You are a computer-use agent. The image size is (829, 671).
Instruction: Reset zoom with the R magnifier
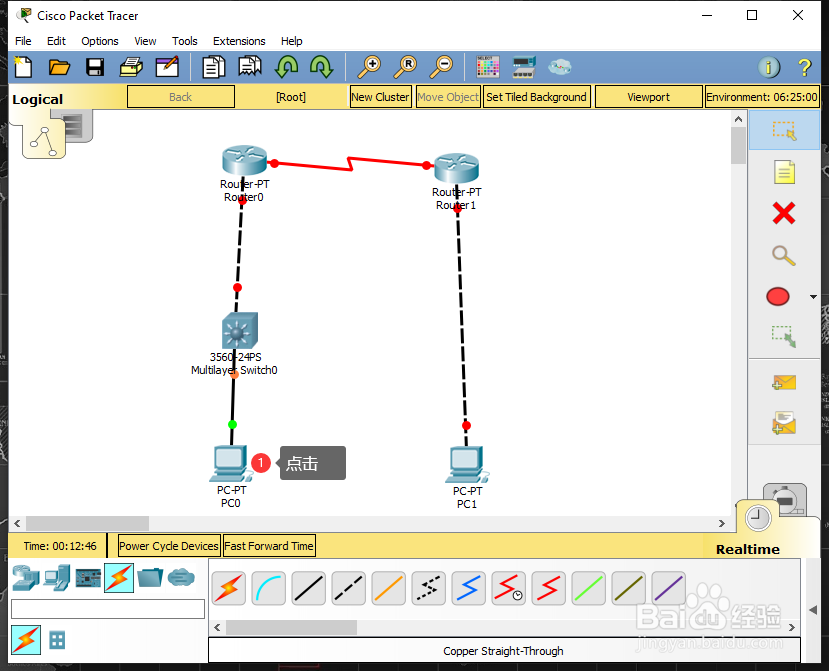[405, 67]
